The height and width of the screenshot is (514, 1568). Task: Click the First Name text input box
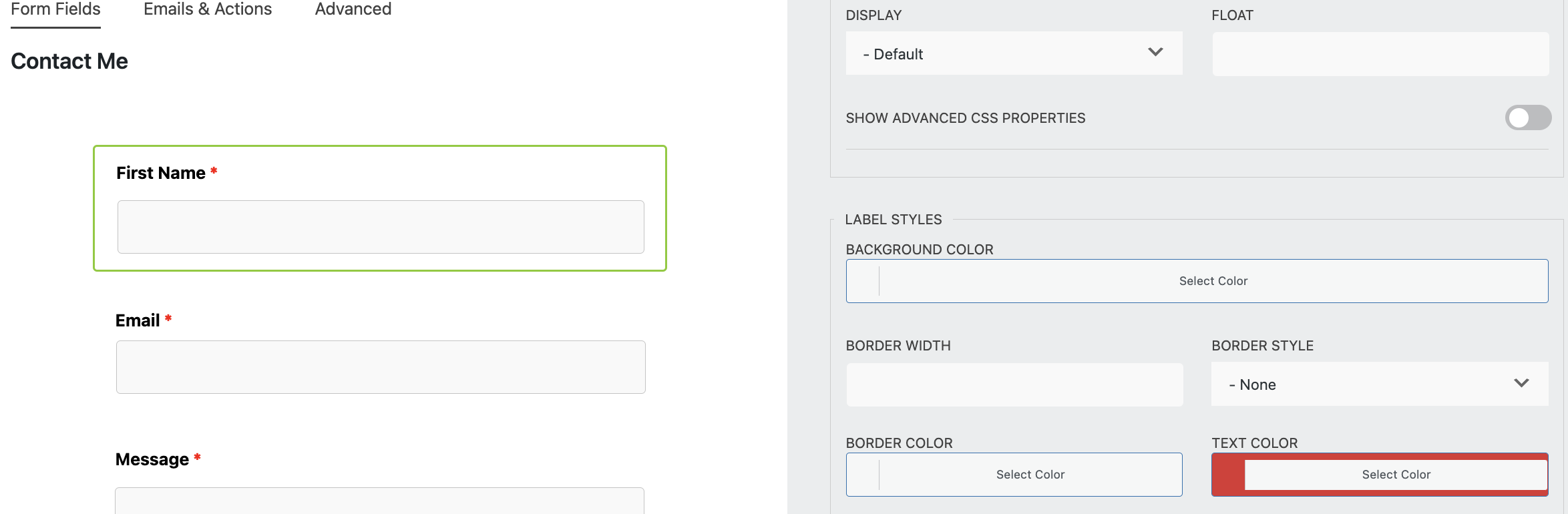pos(380,226)
